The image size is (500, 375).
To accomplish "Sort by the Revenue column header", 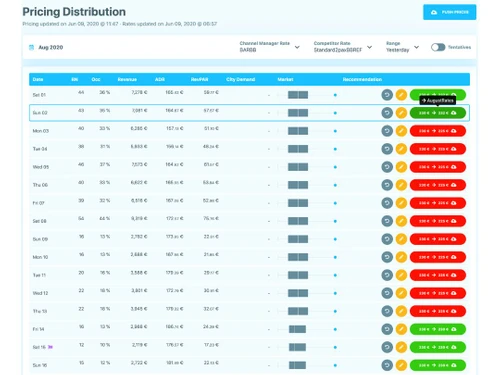I will [x=127, y=79].
